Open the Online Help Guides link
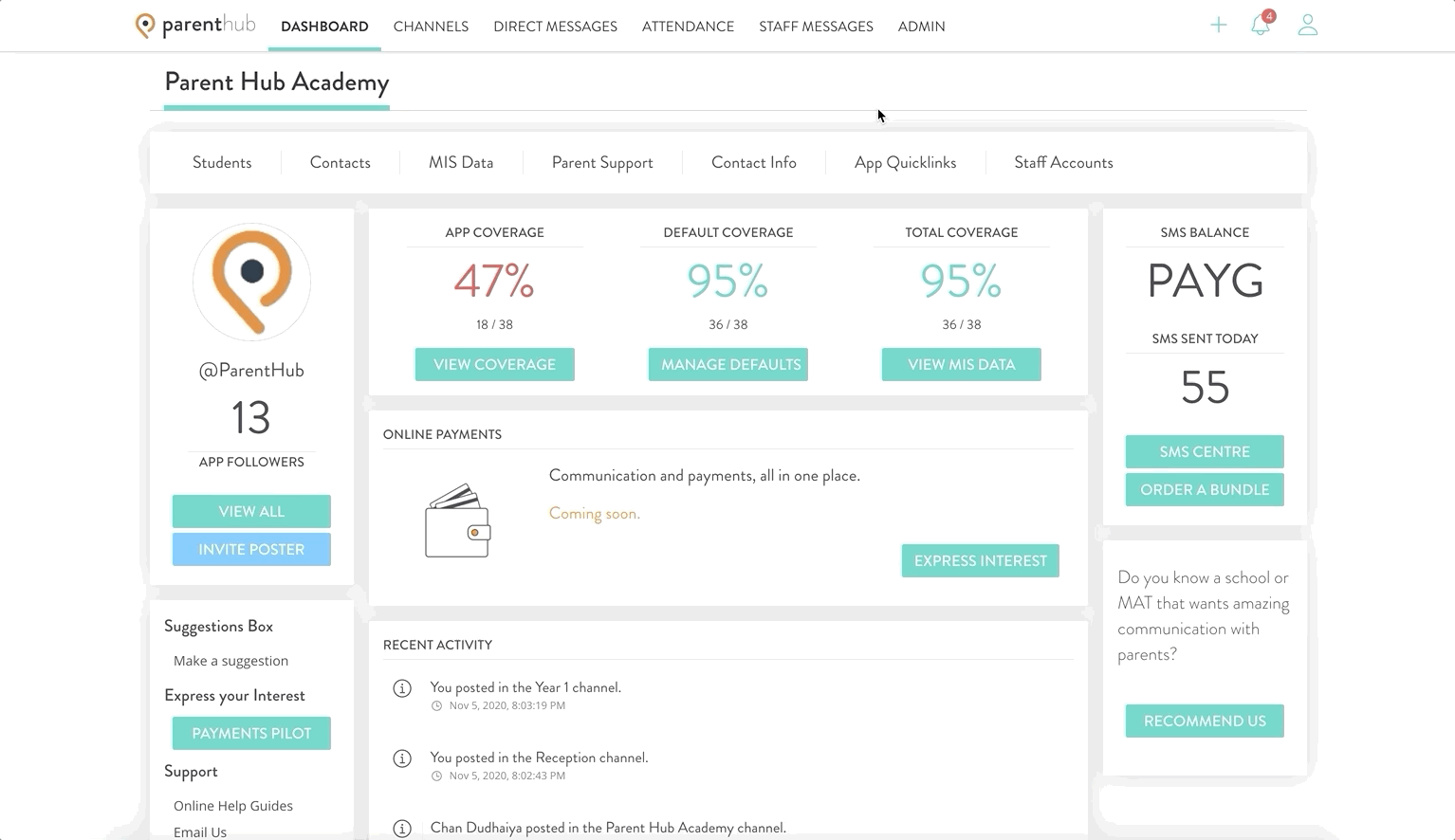Screen dimensions: 1455x840 (x=233, y=806)
